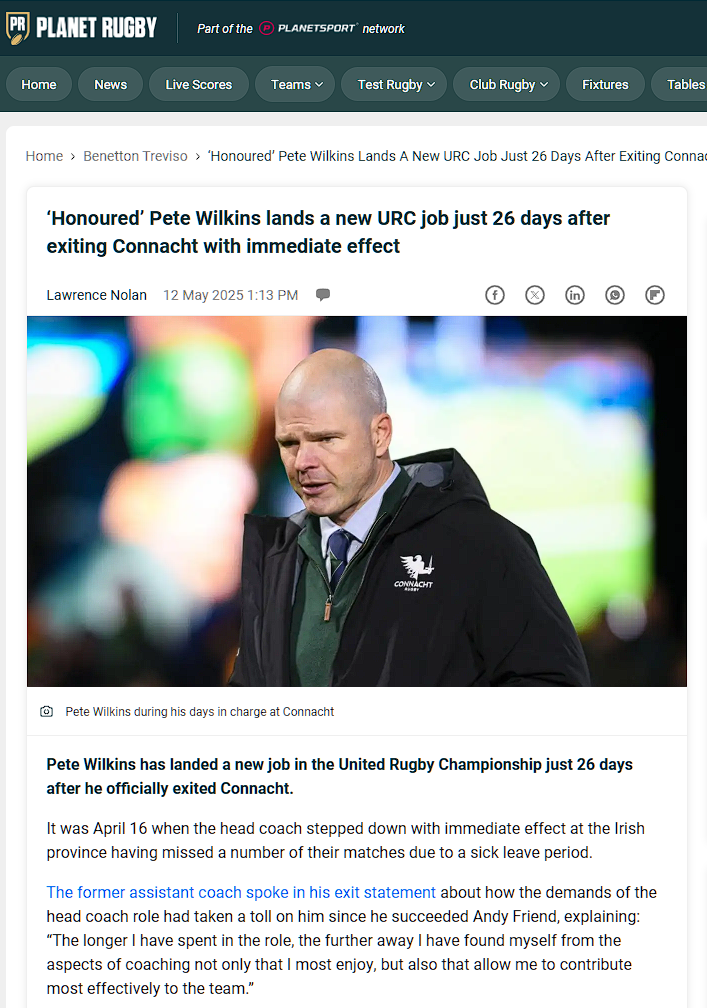Open the News nav item
The image size is (707, 1008).
click(x=111, y=84)
